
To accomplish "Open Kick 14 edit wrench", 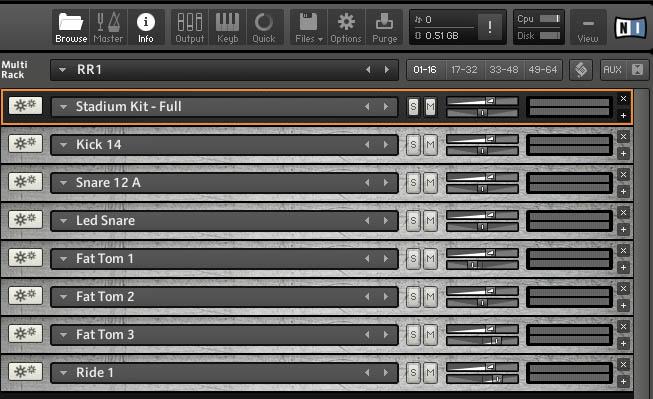I will coord(25,144).
